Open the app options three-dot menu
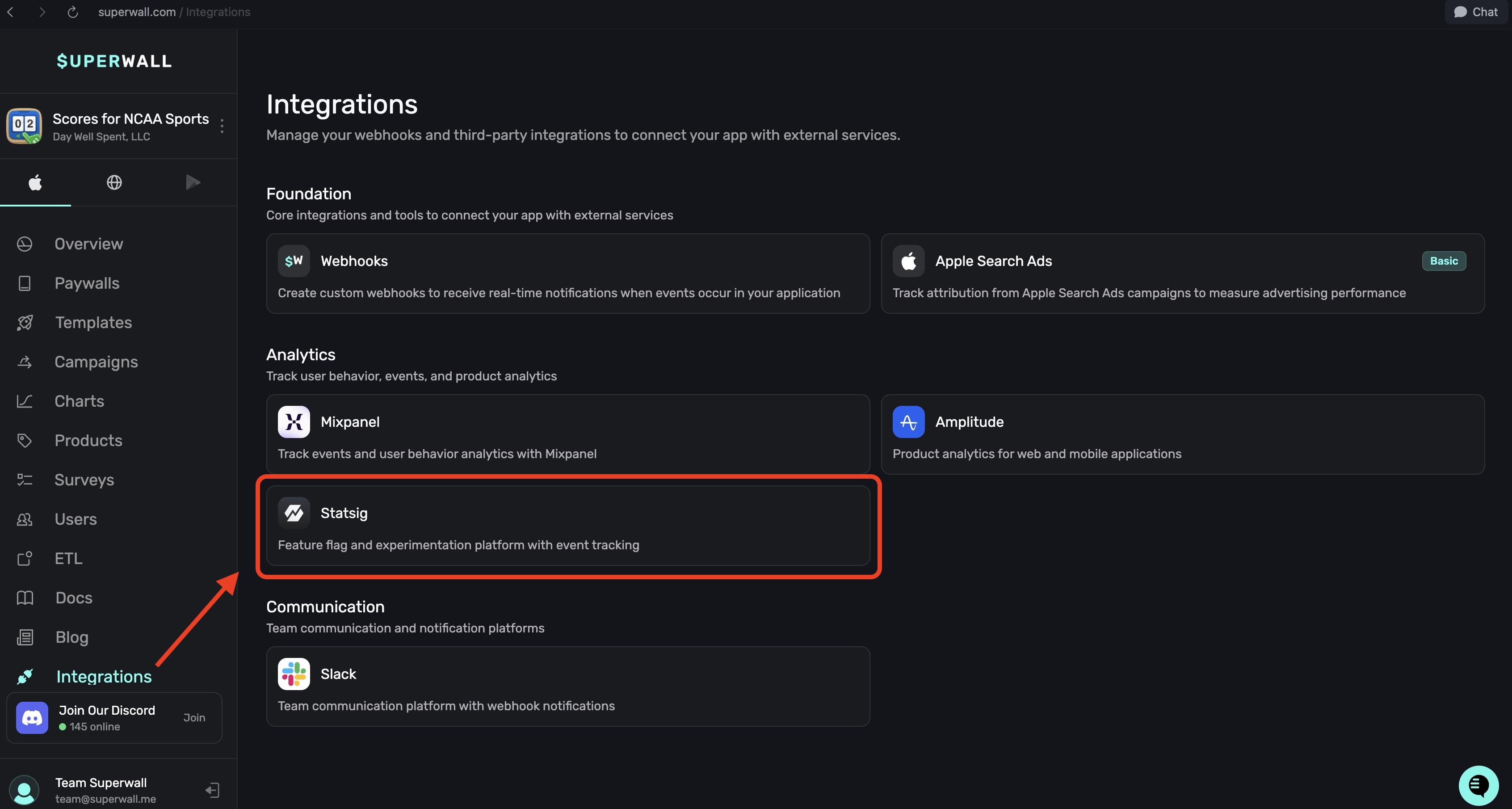 [x=222, y=126]
